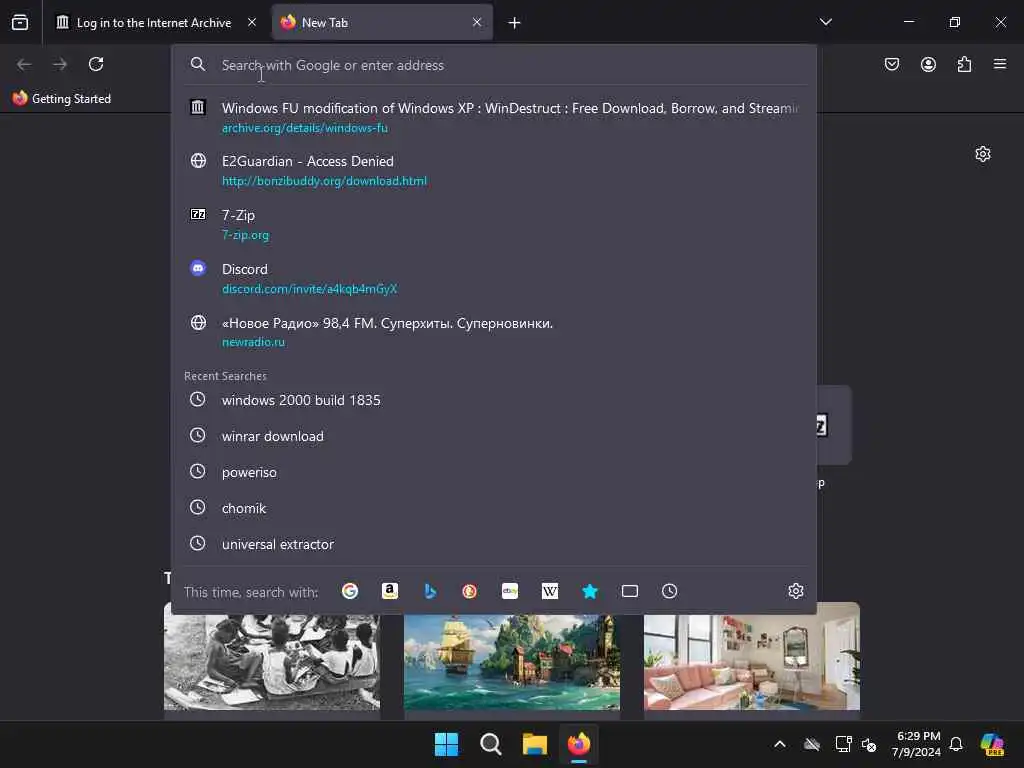The width and height of the screenshot is (1024, 768).
Task: Open the clock showing 6:29 PM
Action: click(x=916, y=744)
